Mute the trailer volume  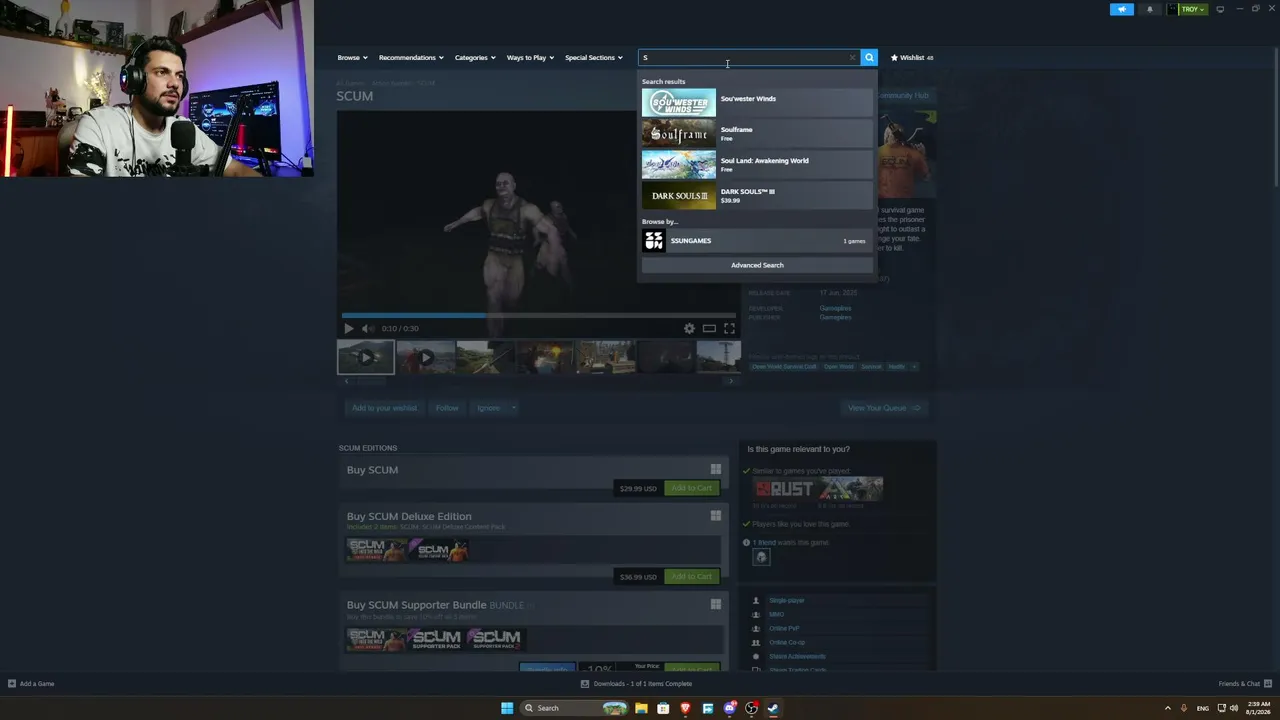click(368, 328)
